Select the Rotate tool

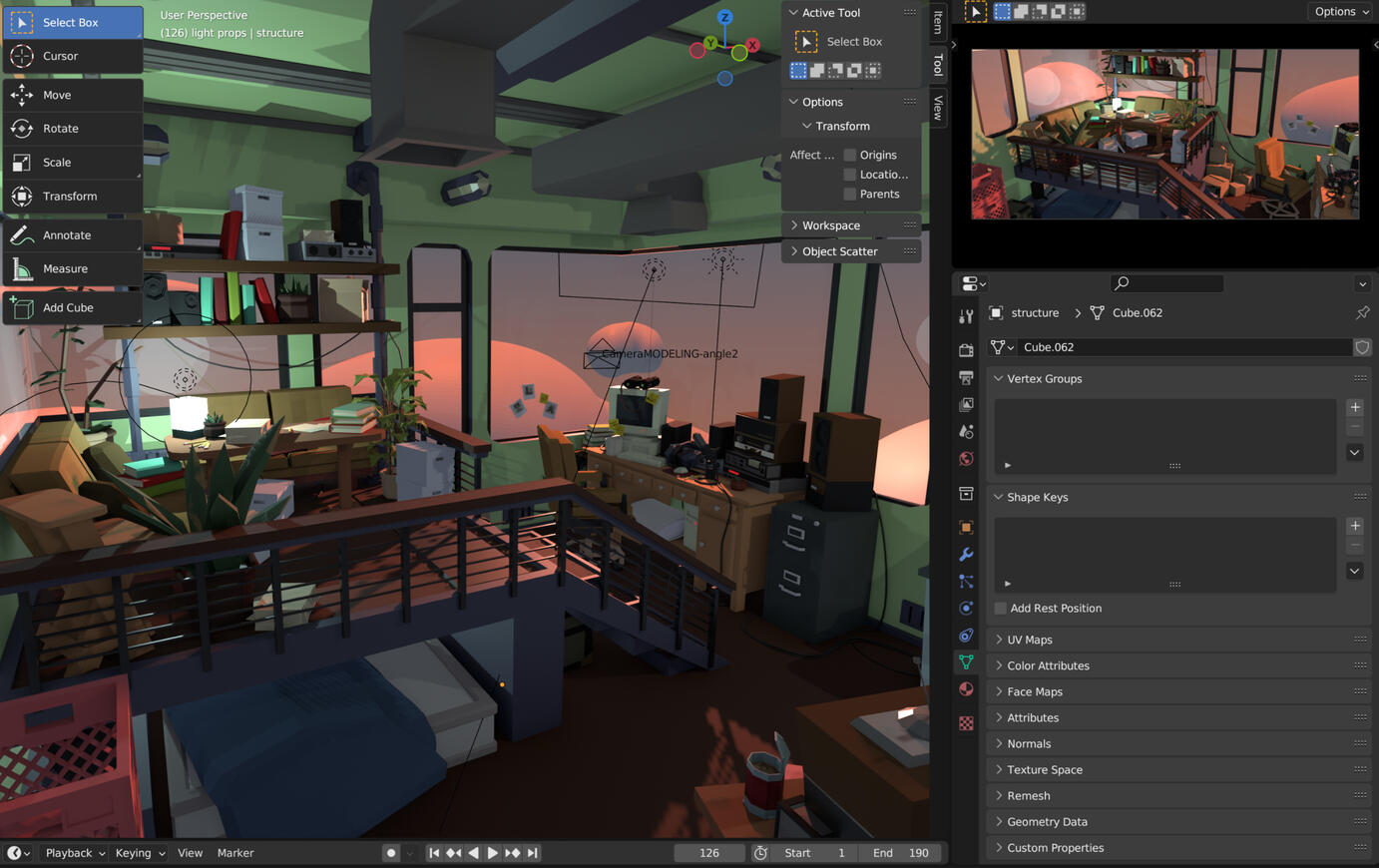coord(60,129)
